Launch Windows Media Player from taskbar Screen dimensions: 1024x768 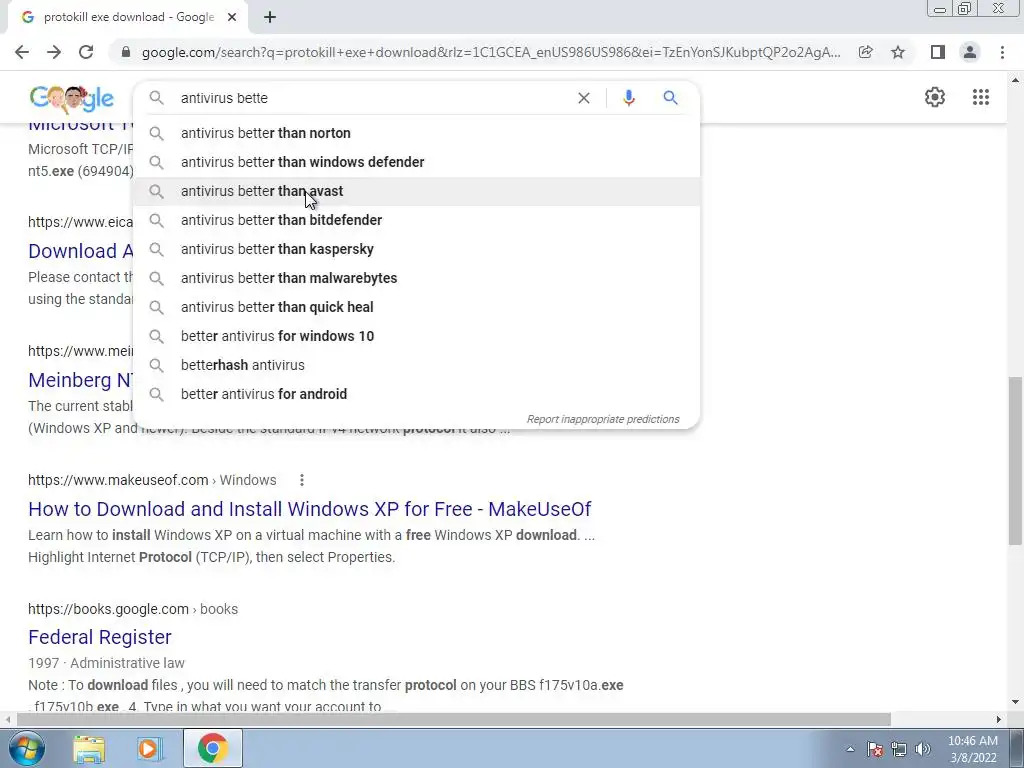point(148,748)
